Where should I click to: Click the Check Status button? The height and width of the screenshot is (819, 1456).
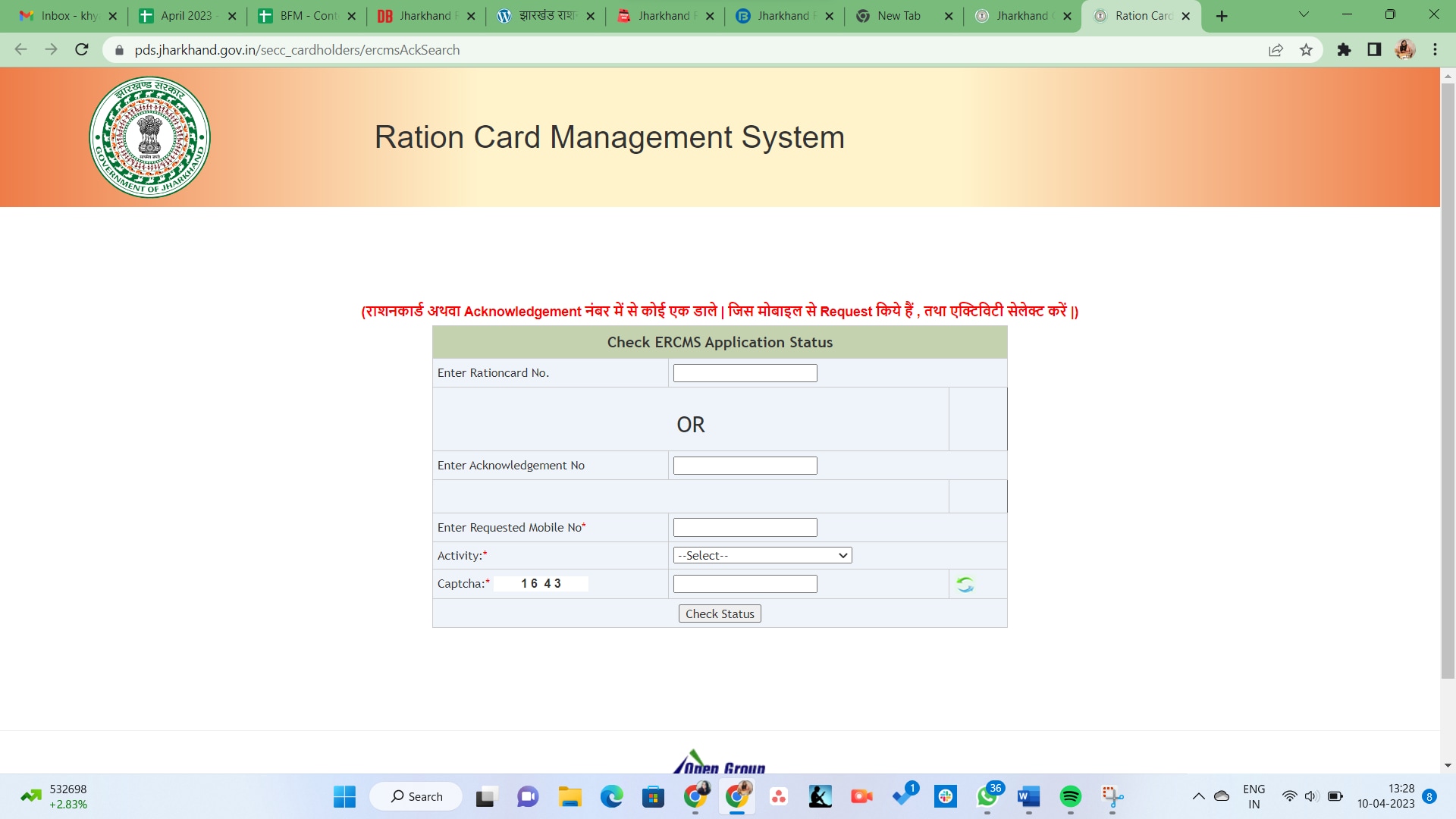click(719, 614)
